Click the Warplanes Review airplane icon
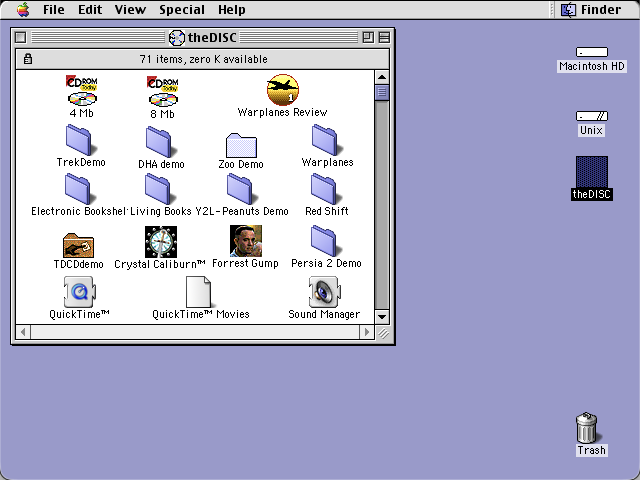 pos(282,90)
